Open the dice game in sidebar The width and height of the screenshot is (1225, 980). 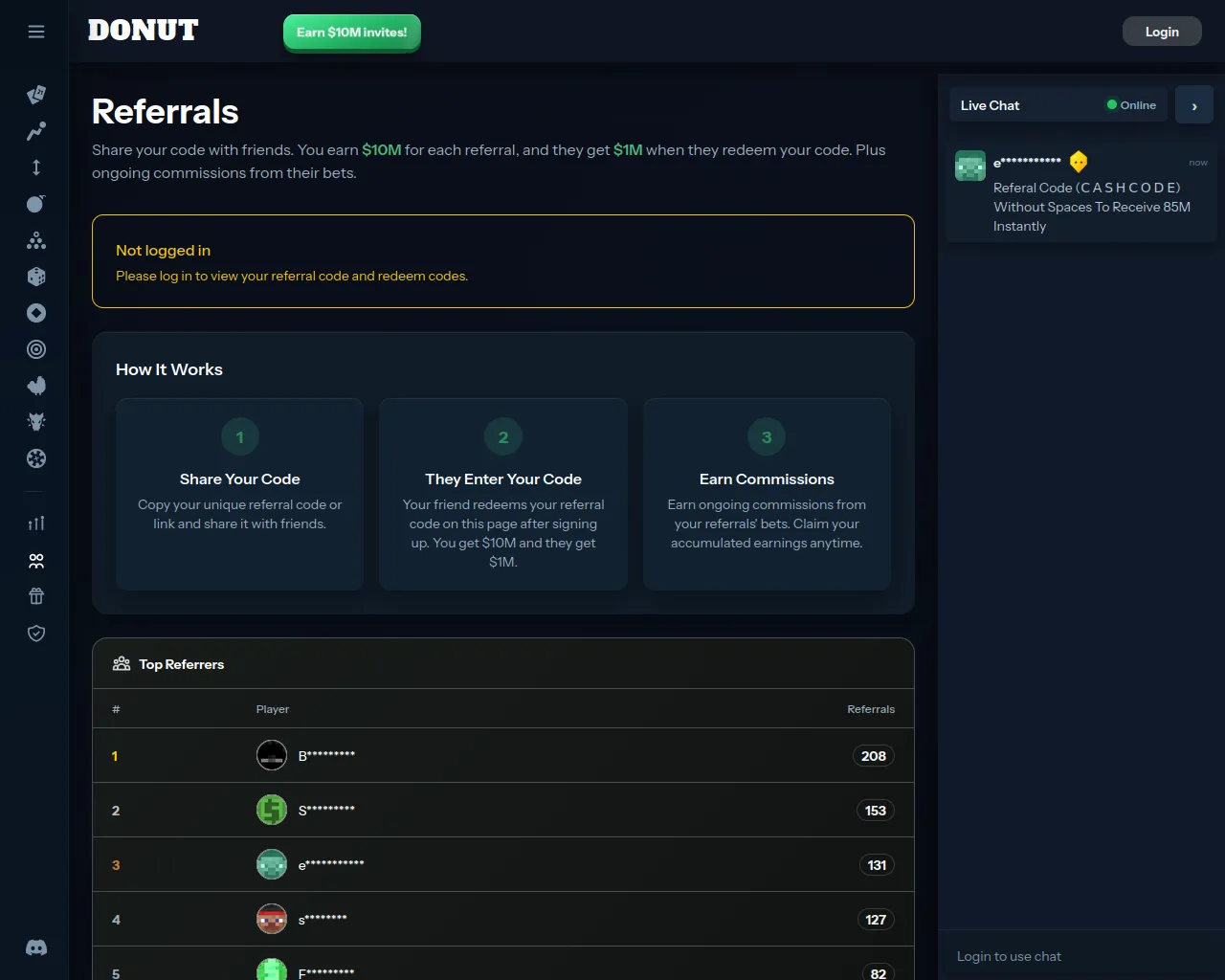coord(36,277)
